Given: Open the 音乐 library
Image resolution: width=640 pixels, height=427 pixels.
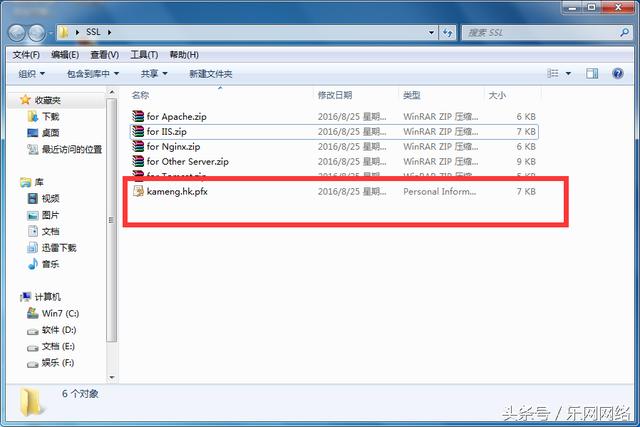Looking at the screenshot, I should 43,264.
